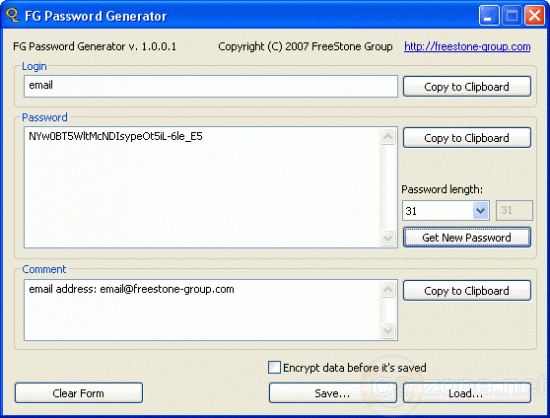Click the Save... button

(x=333, y=393)
